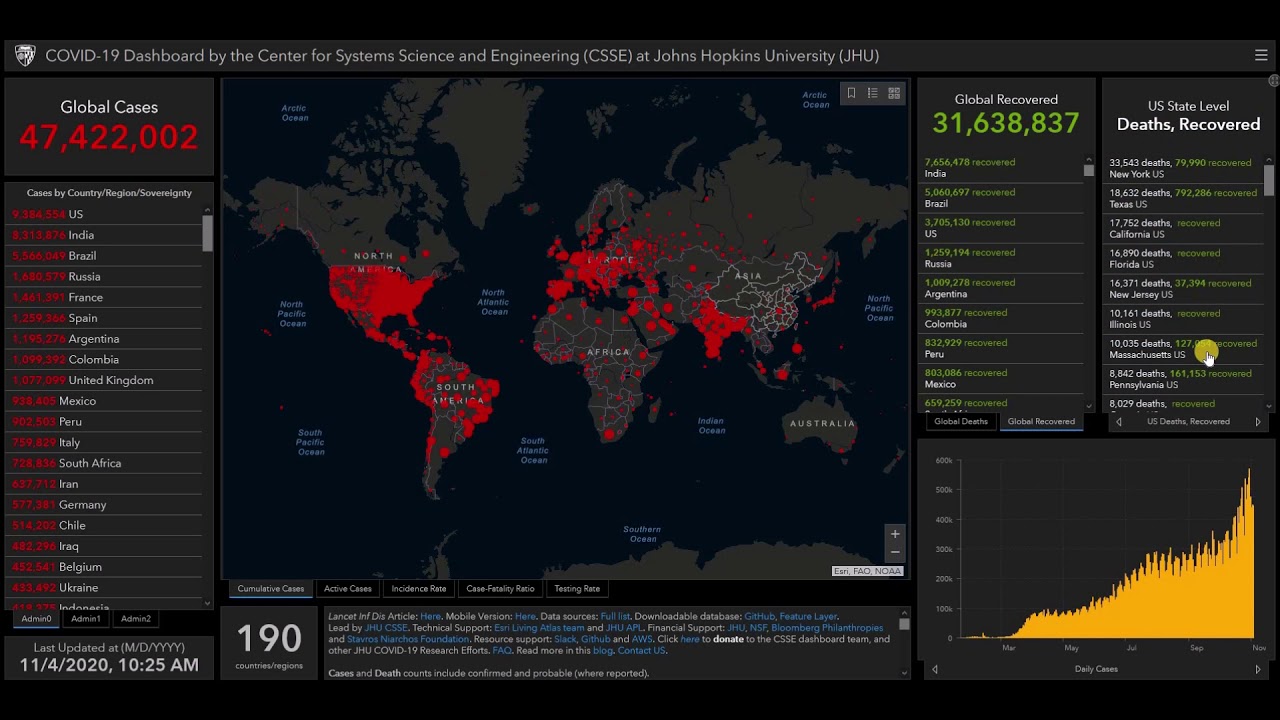
Task: Show the map legend list icon
Action: point(872,93)
